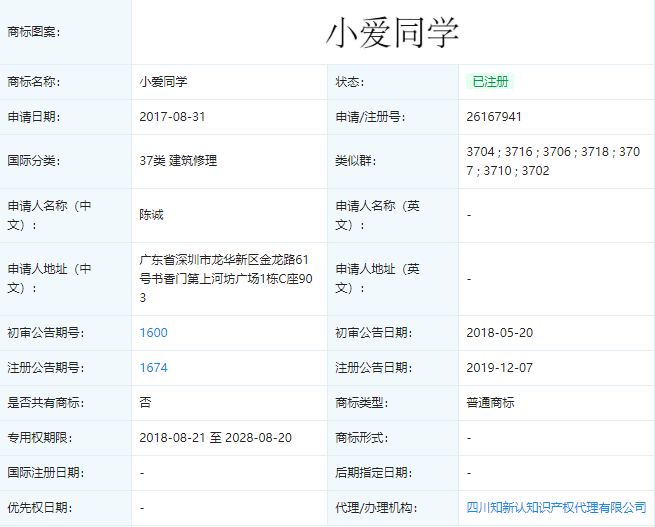
Task: Select the classification 37类 建筑修理
Action: tap(178, 161)
